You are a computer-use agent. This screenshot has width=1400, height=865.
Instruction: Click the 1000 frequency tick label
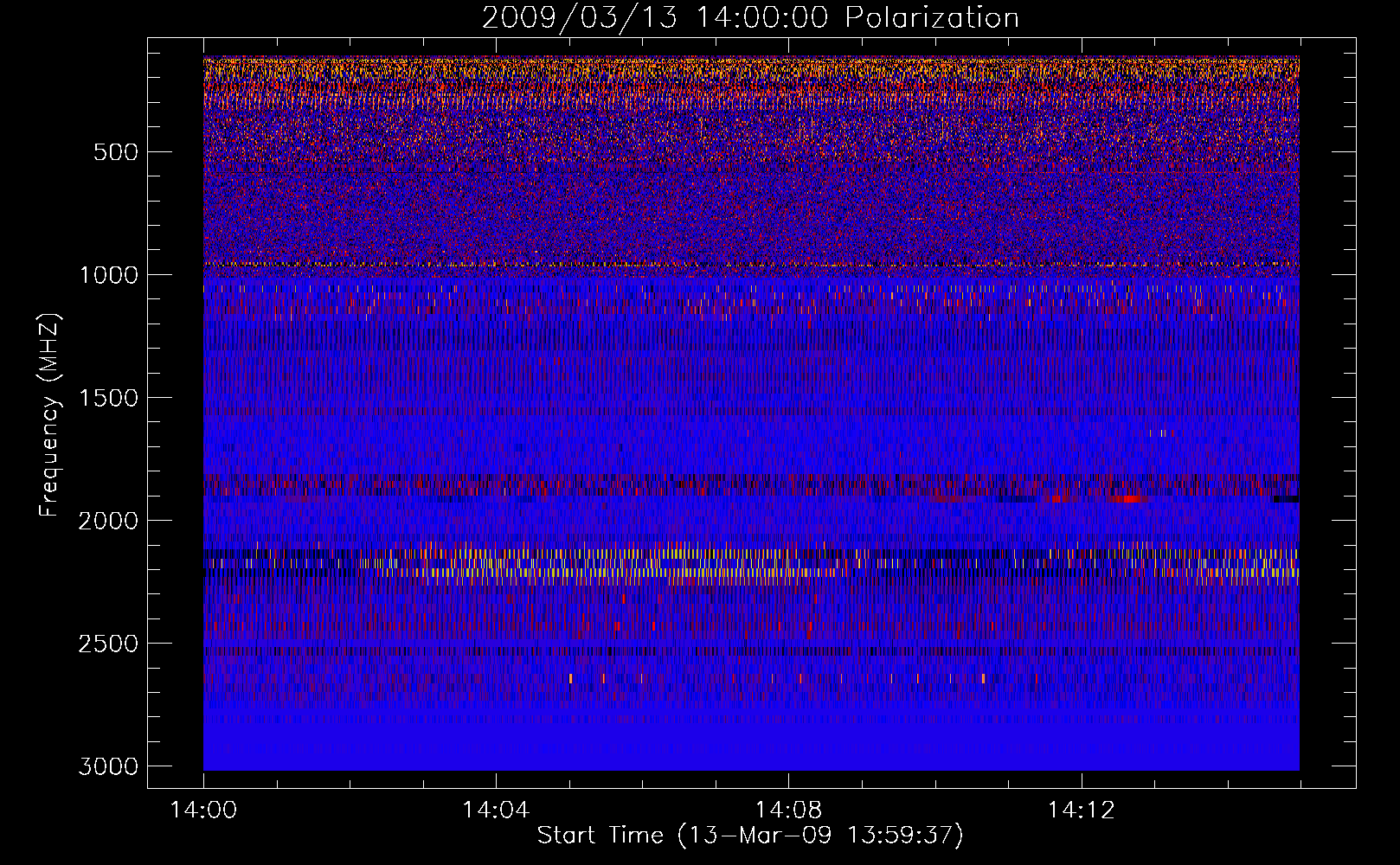click(109, 275)
